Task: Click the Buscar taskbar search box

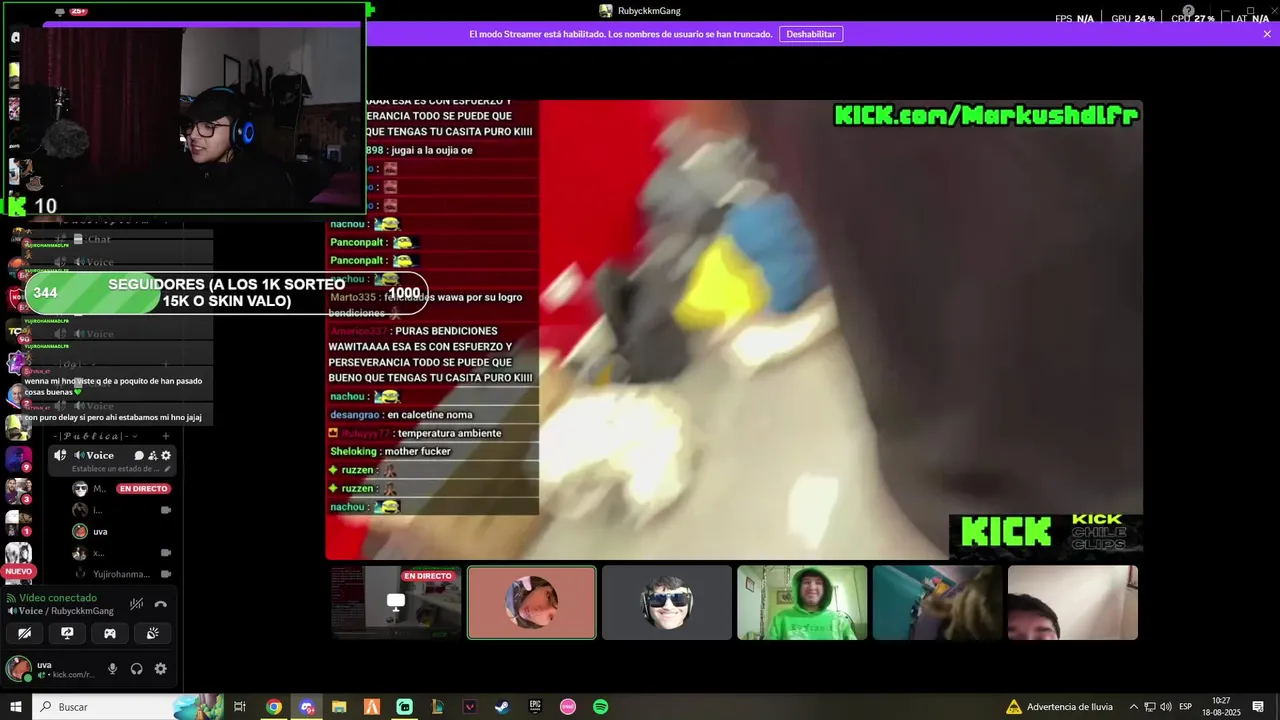Action: (x=129, y=706)
